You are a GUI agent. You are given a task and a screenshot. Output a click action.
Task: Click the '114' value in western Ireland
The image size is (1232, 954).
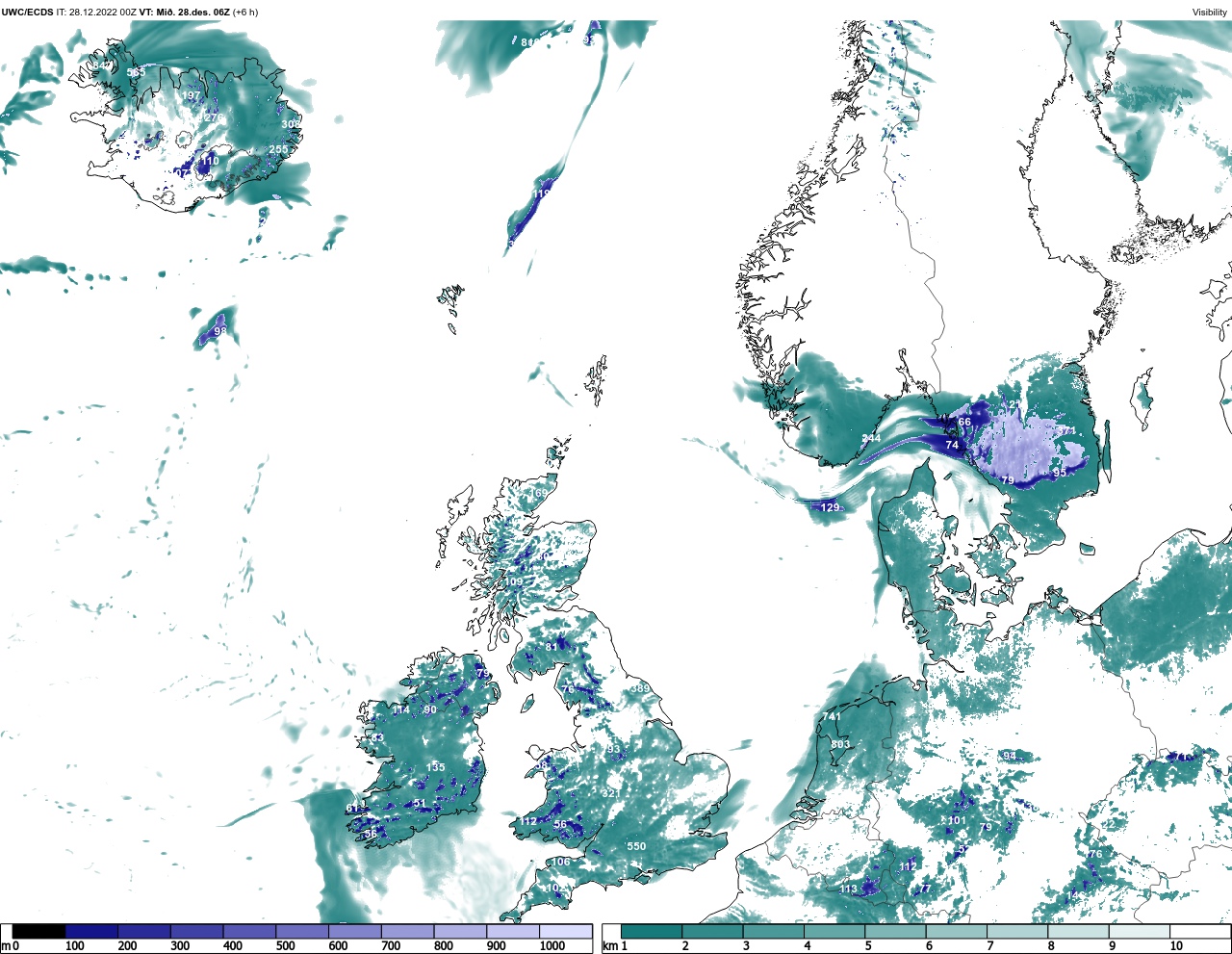tap(400, 710)
